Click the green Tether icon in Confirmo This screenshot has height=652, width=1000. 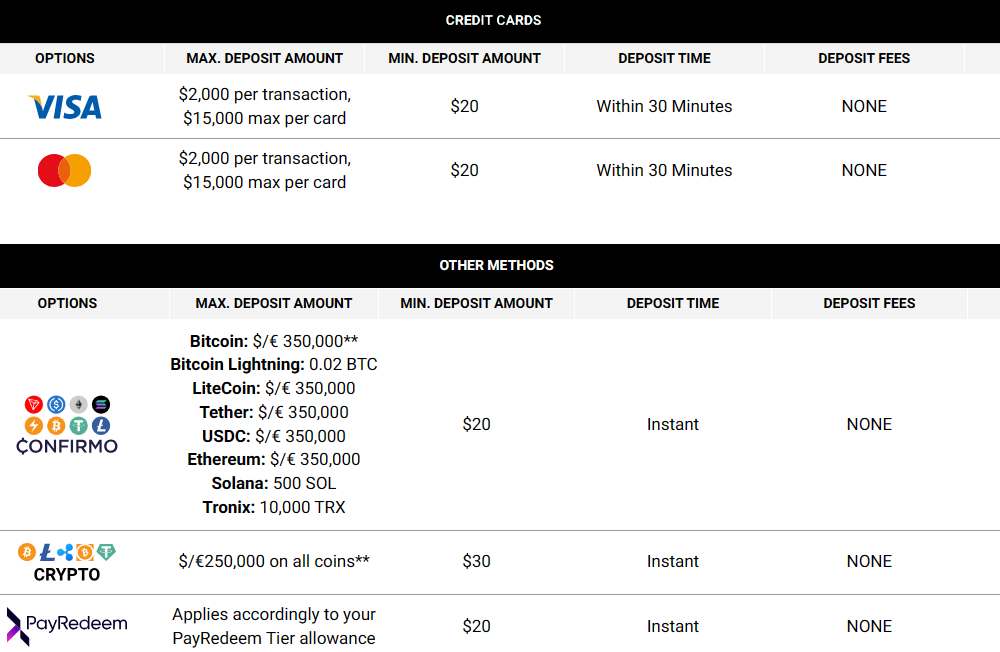click(x=78, y=426)
